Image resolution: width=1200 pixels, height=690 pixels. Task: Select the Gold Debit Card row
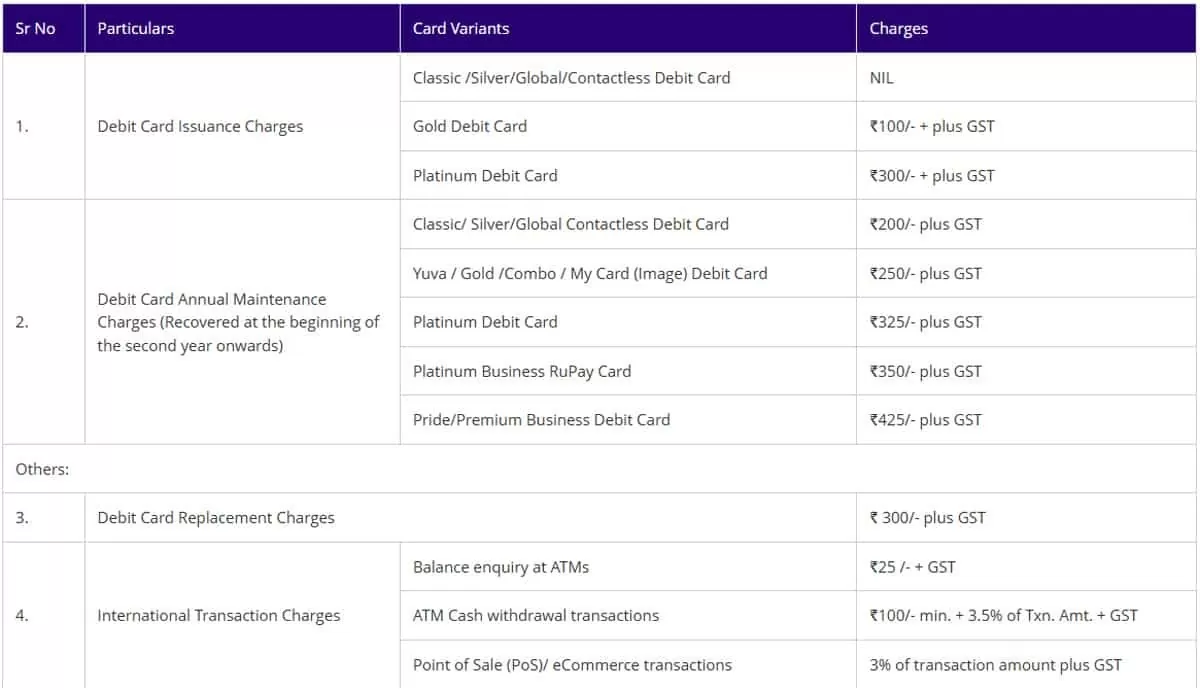pyautogui.click(x=470, y=126)
